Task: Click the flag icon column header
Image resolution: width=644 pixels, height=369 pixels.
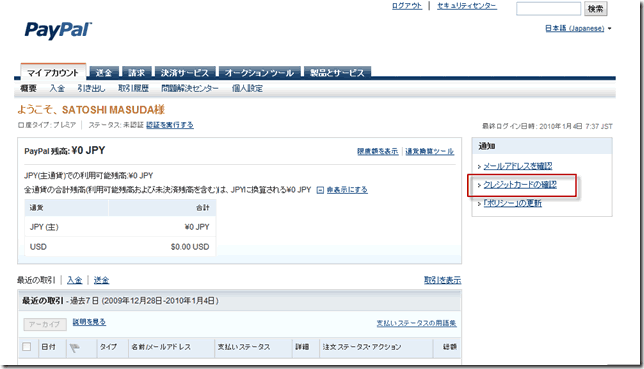Action: [74, 348]
